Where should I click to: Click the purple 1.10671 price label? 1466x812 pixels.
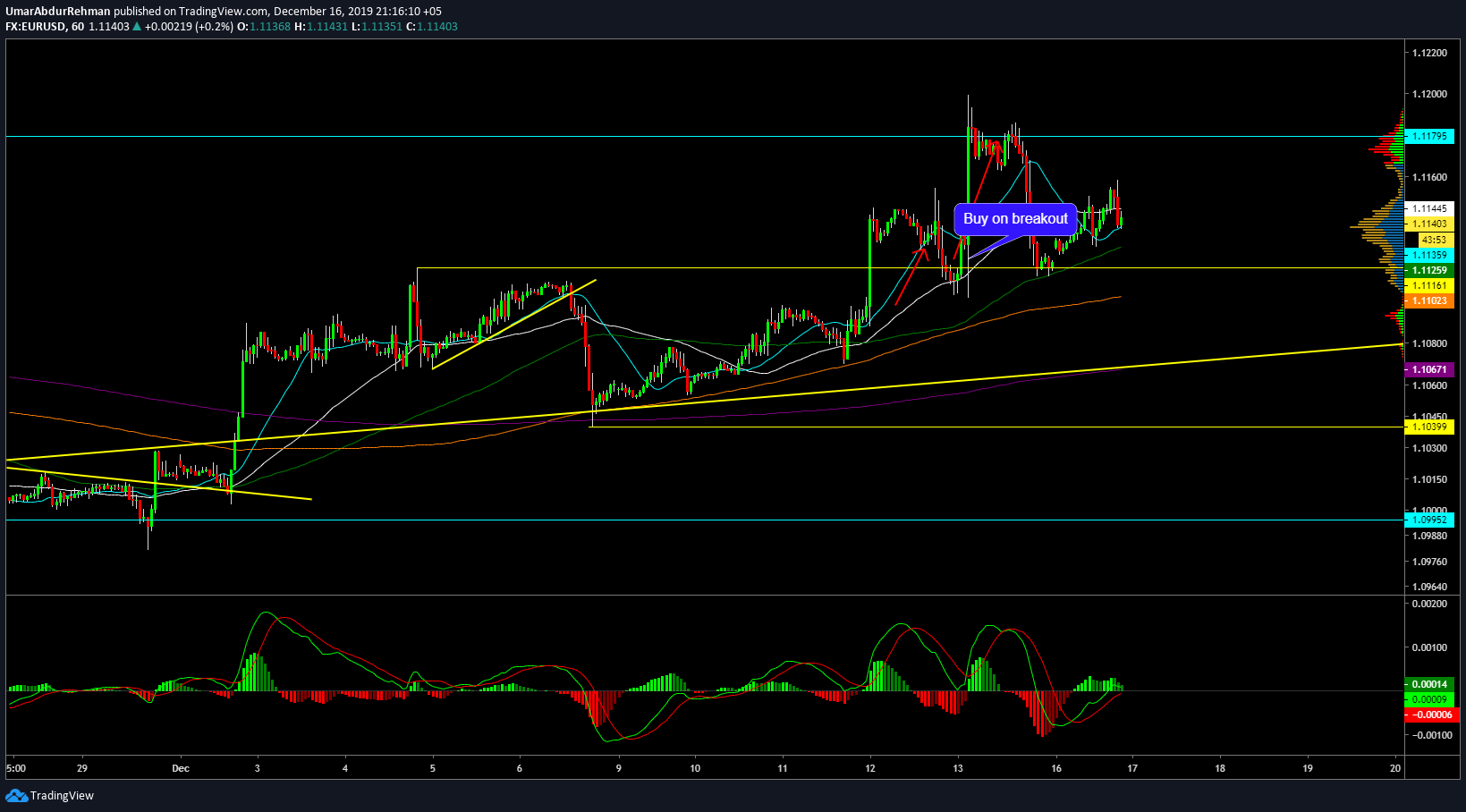click(x=1429, y=369)
